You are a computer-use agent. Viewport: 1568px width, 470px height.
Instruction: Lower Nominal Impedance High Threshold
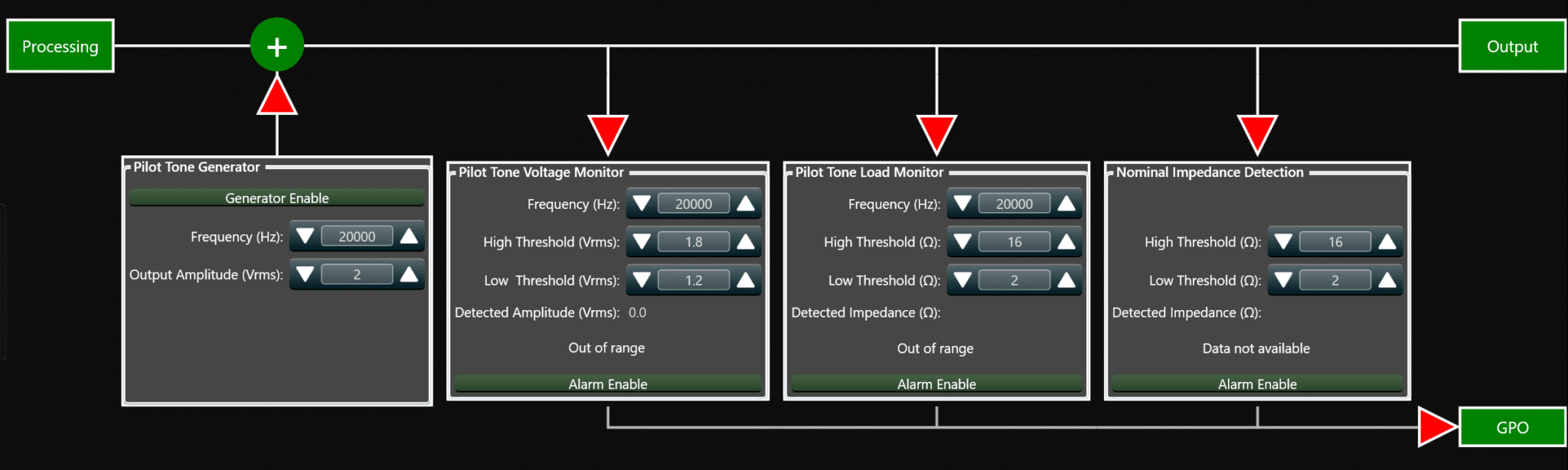[1283, 242]
